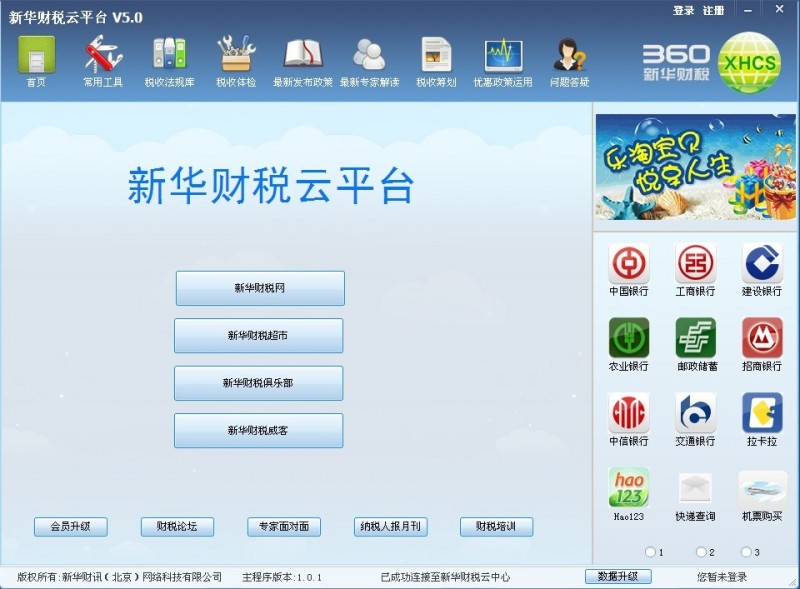The width and height of the screenshot is (800, 589).
Task: Select page radio button 2
Action: pyautogui.click(x=701, y=552)
